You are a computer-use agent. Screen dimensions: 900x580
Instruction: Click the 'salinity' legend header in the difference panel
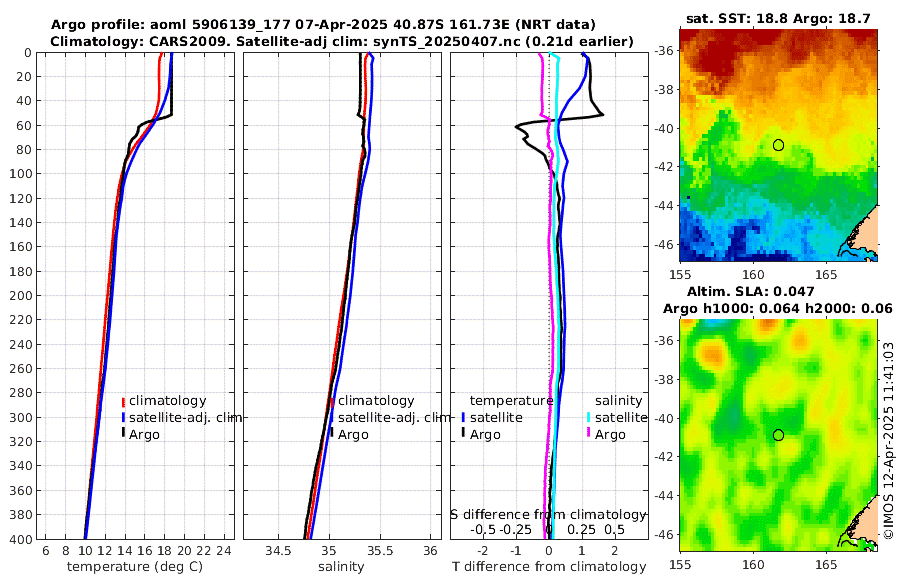click(x=618, y=401)
